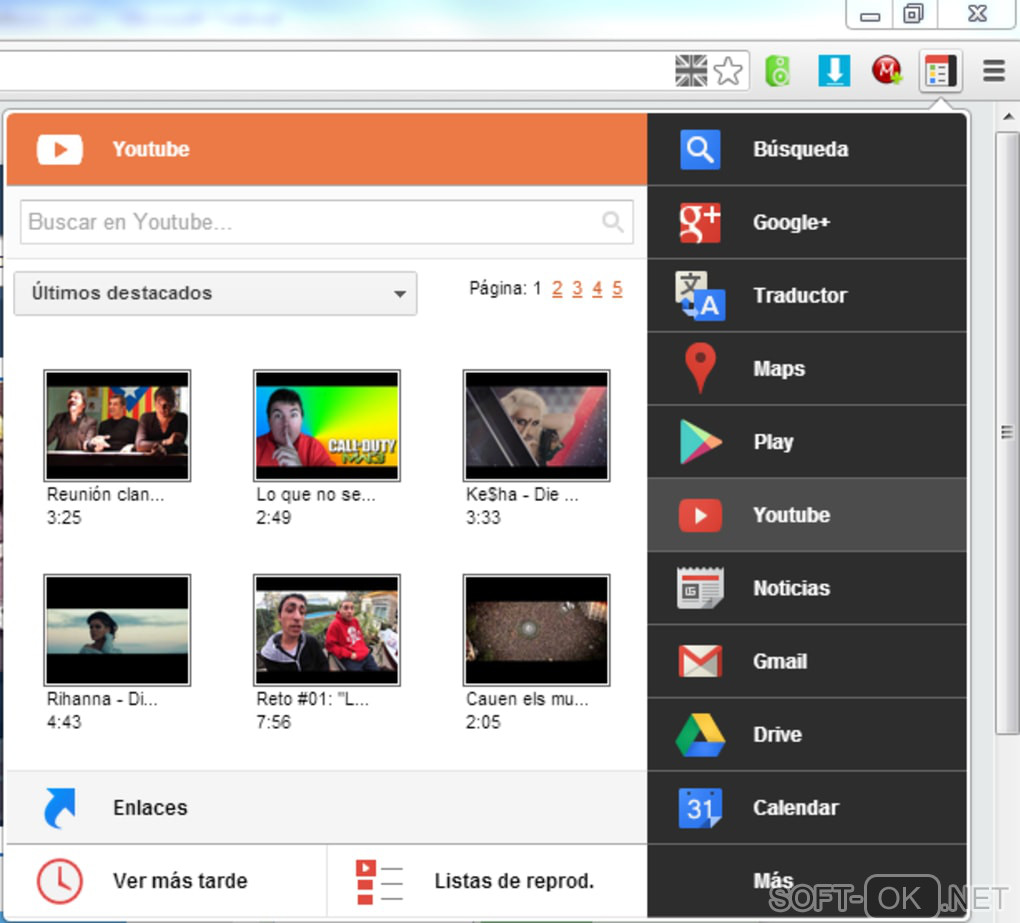The image size is (1020, 923).
Task: Bookmark page with star icon
Action: [x=728, y=70]
